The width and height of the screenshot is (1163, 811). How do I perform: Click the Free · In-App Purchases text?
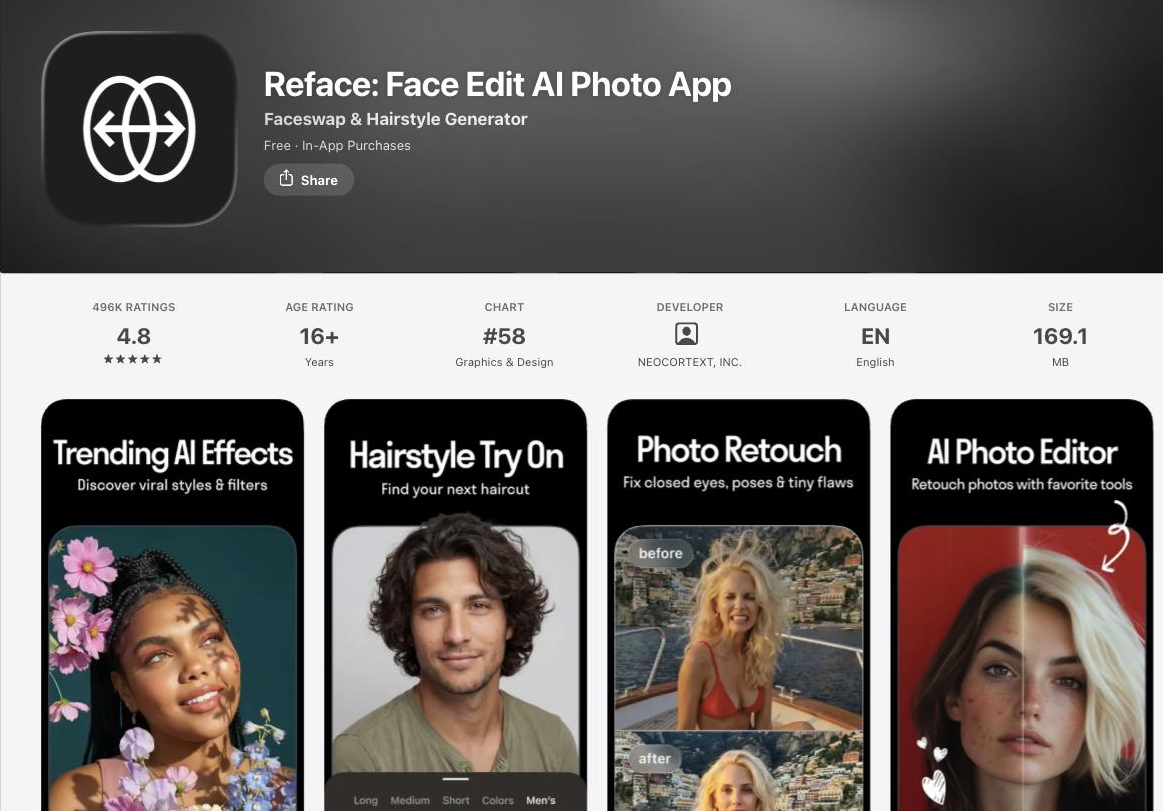[x=337, y=146]
